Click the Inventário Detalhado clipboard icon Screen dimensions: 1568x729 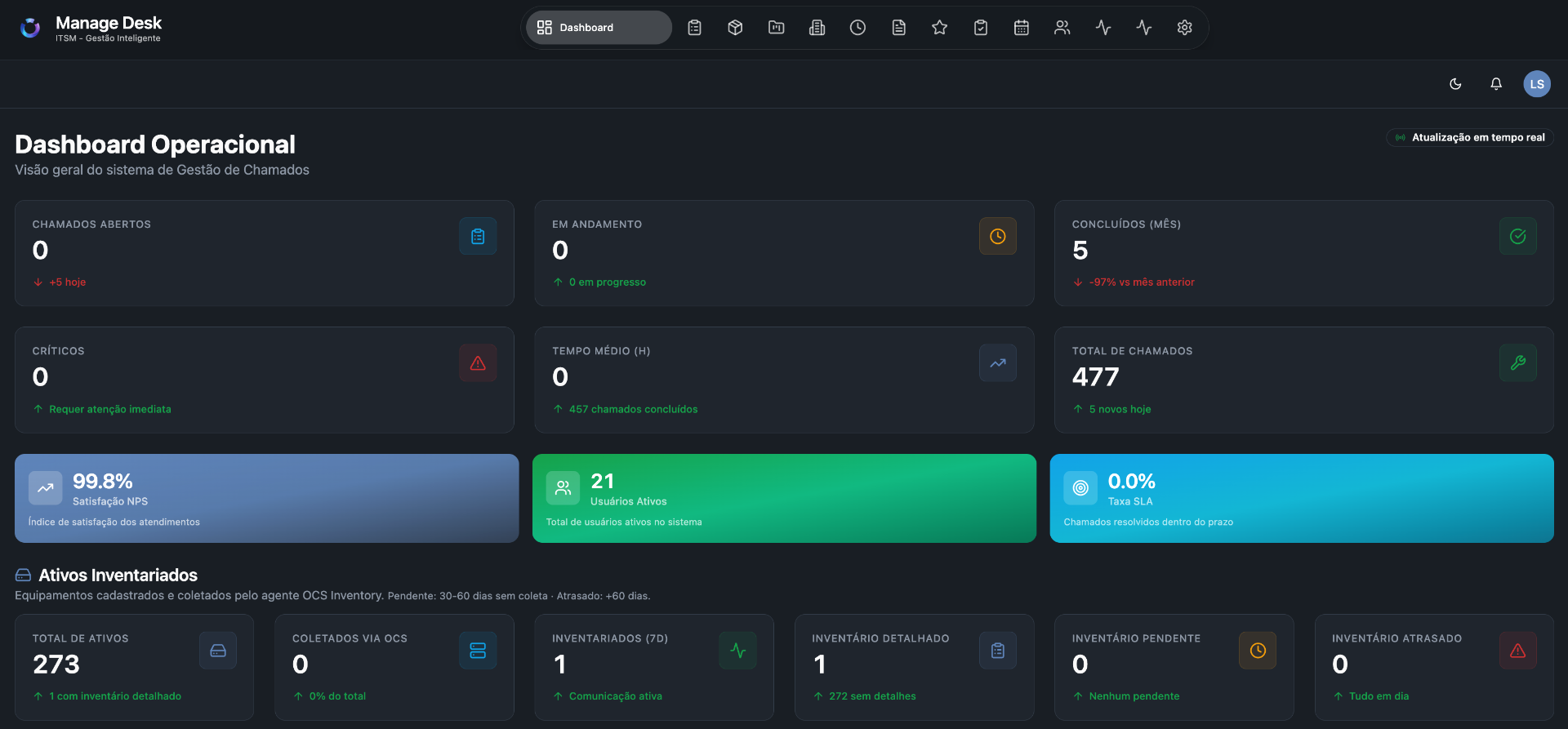click(998, 651)
